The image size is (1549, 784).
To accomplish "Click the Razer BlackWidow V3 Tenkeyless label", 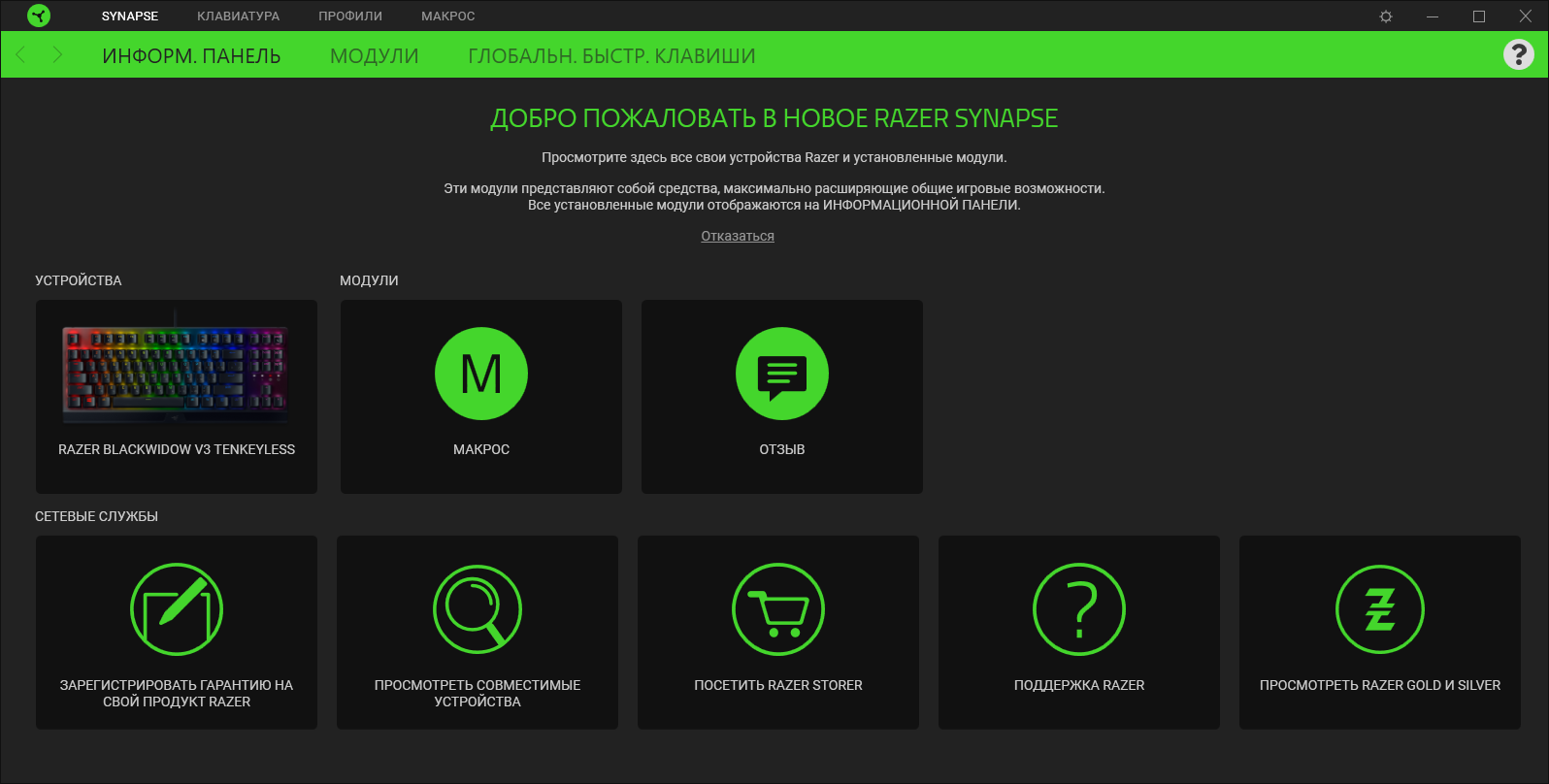I will [x=177, y=449].
